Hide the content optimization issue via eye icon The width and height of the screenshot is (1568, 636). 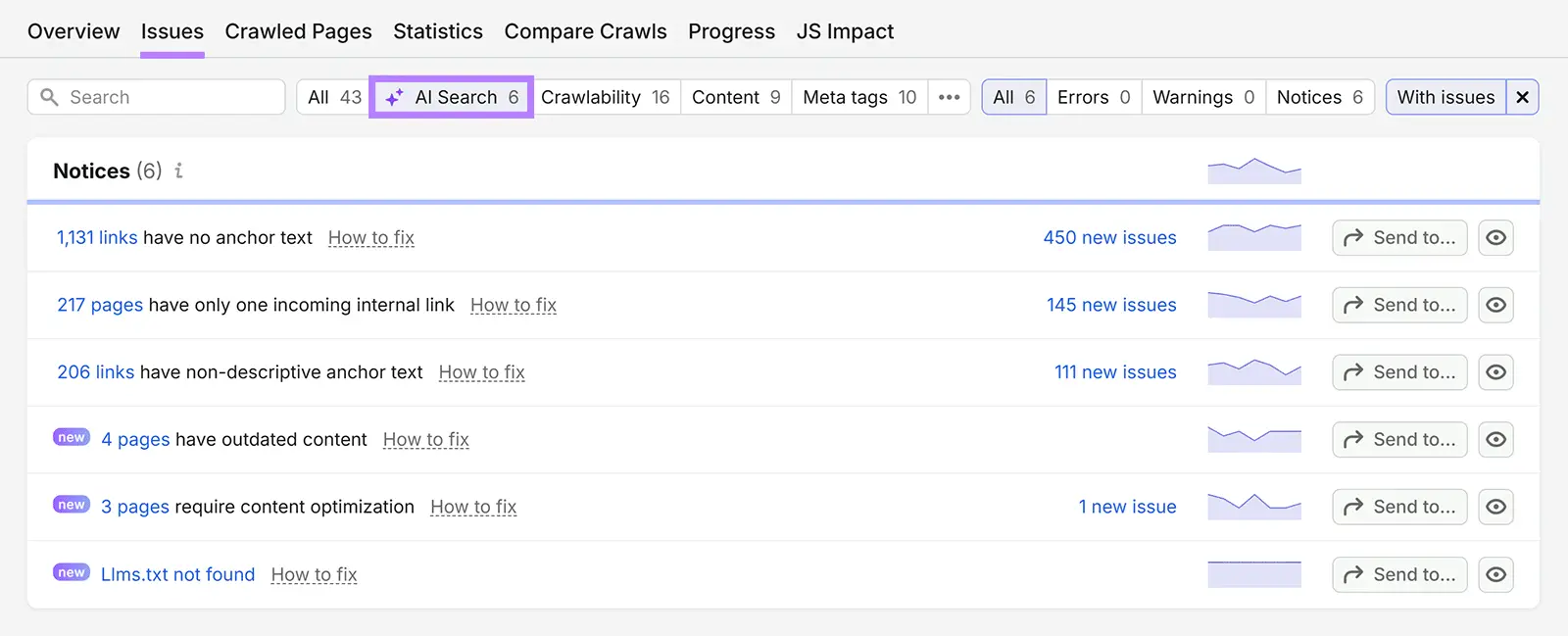1495,507
